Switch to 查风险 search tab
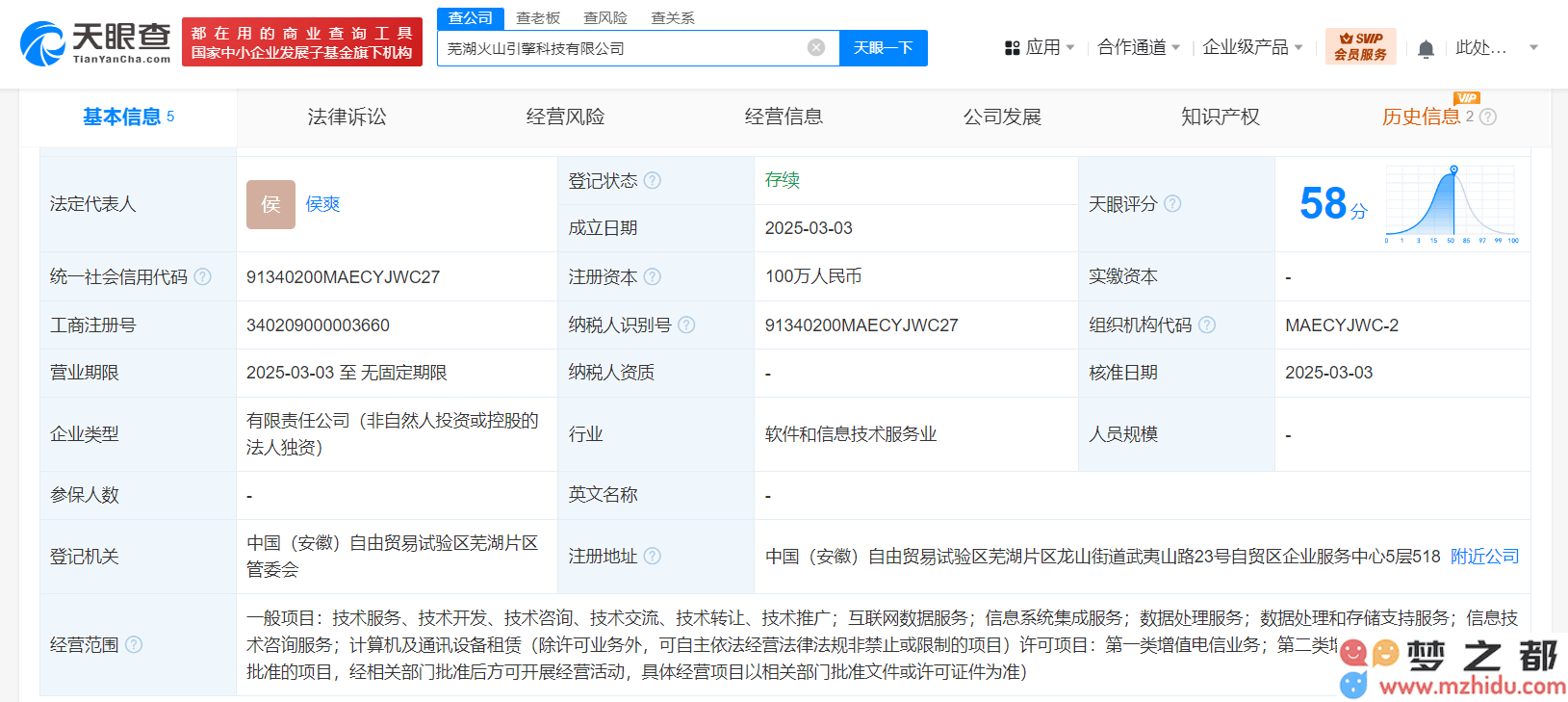This screenshot has height=702, width=1568. click(605, 18)
